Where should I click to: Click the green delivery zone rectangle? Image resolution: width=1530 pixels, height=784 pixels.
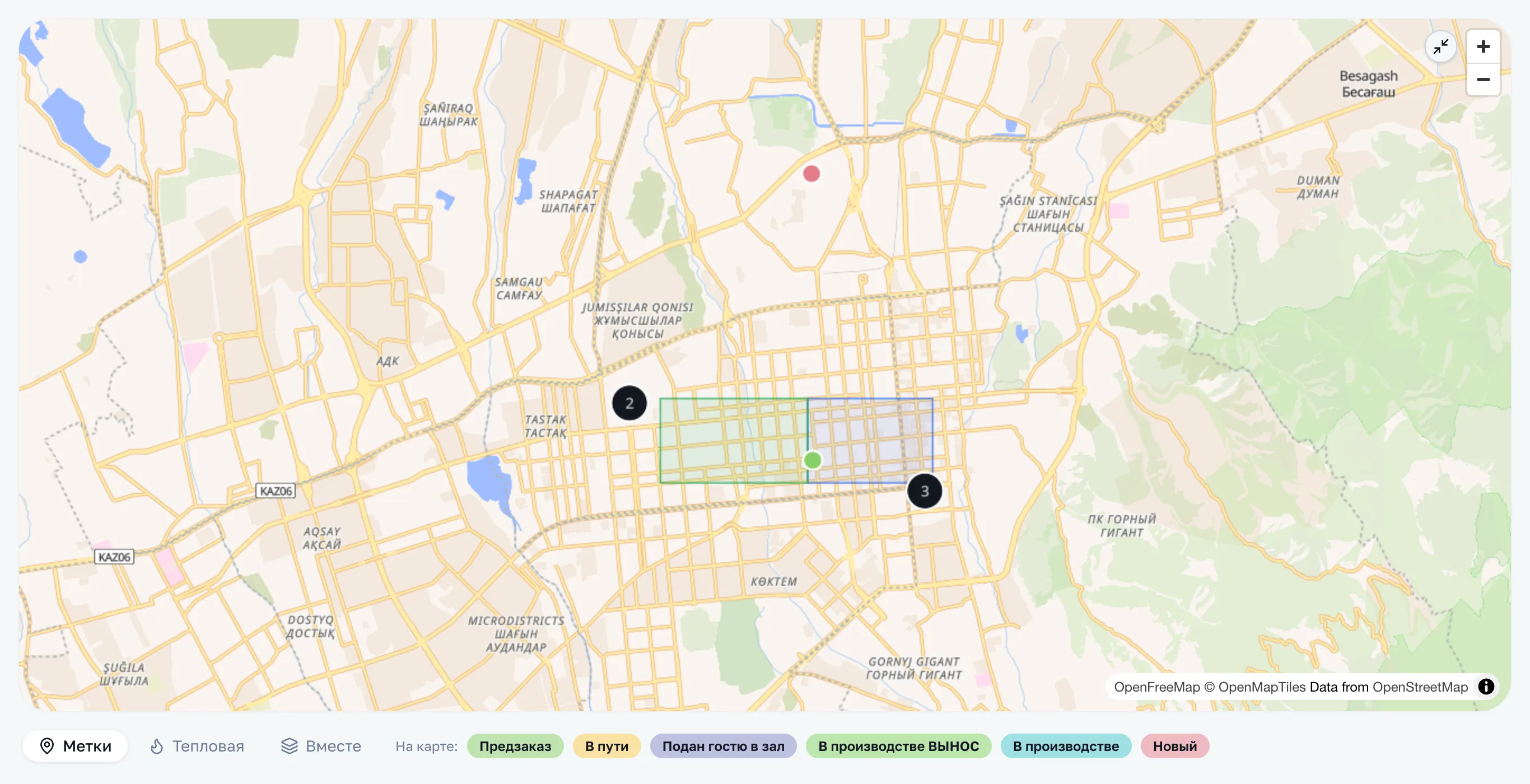pyautogui.click(x=733, y=441)
